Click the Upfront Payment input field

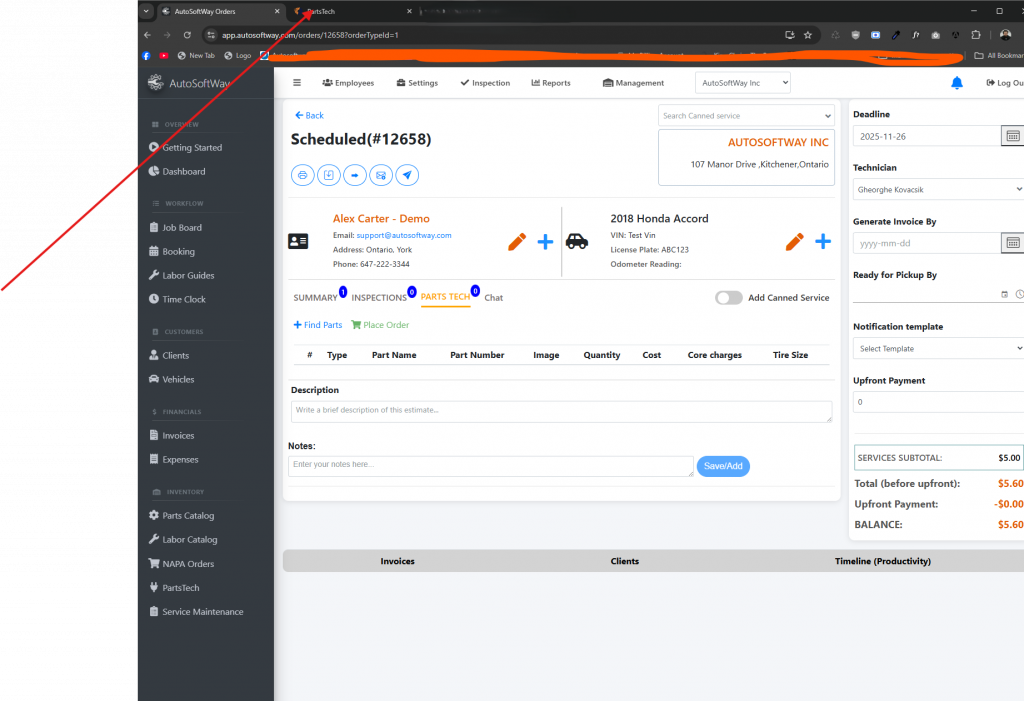click(x=937, y=402)
